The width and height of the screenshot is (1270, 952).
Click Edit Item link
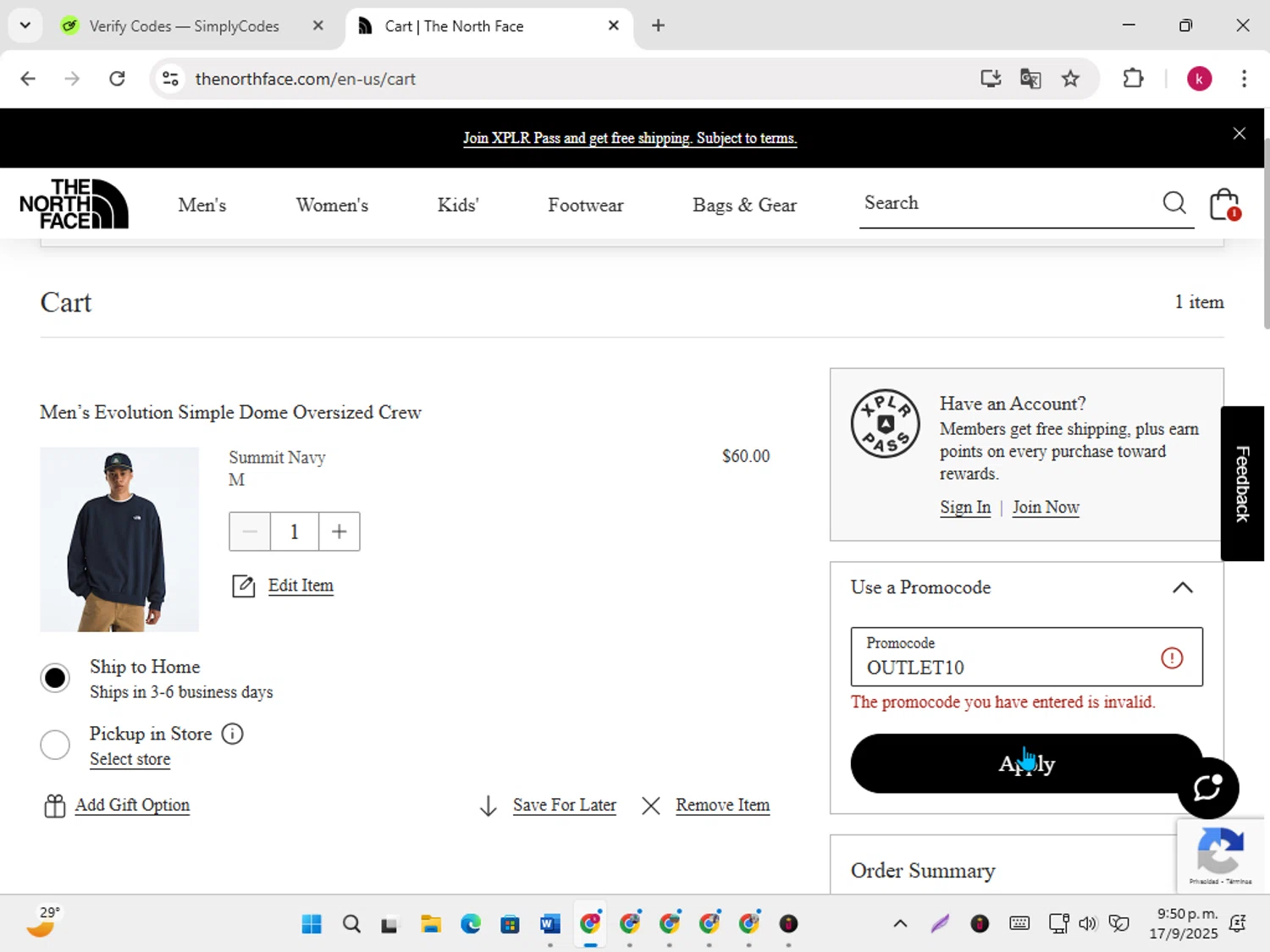[301, 586]
